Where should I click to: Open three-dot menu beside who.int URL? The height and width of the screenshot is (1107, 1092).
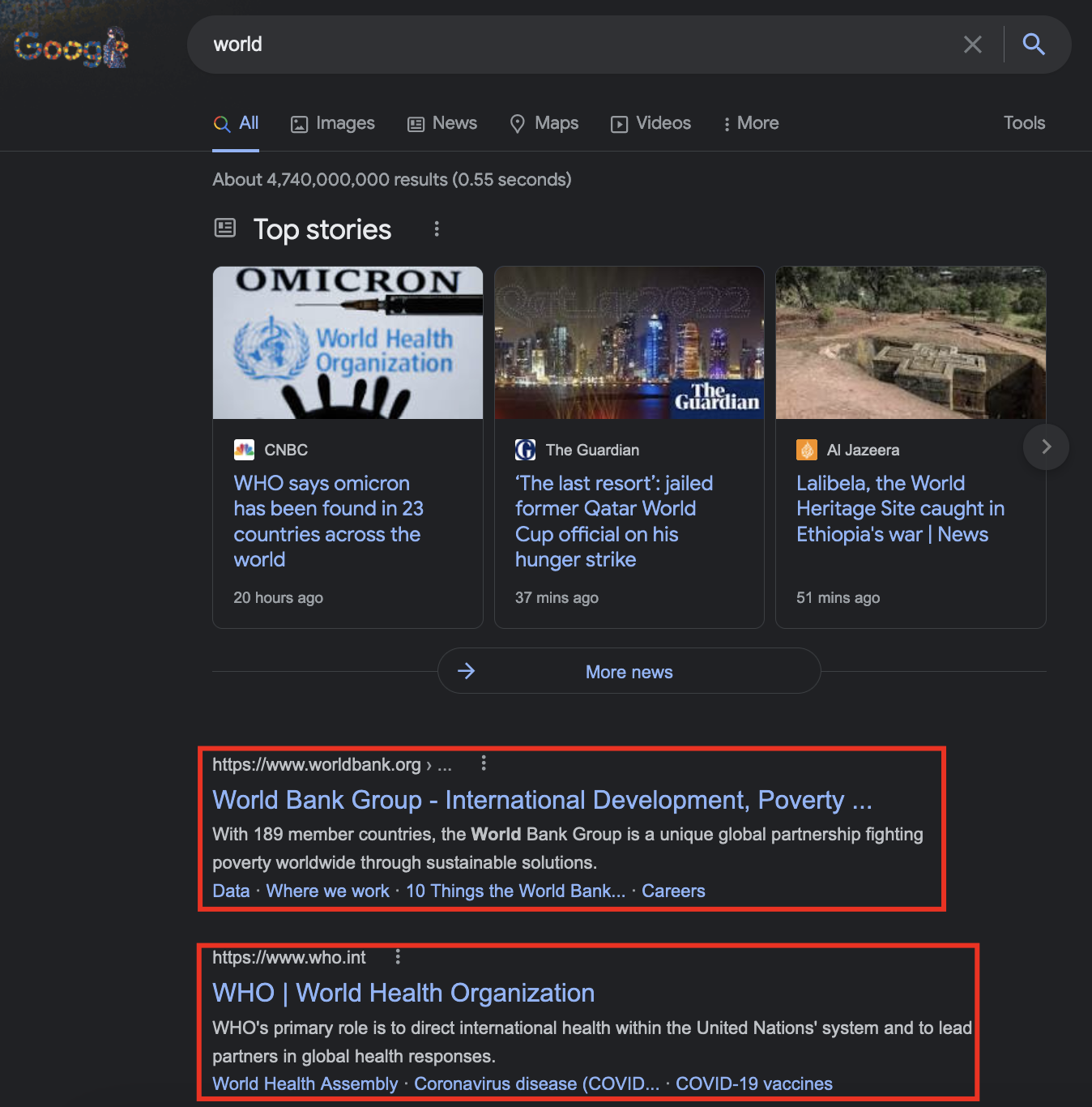click(398, 957)
